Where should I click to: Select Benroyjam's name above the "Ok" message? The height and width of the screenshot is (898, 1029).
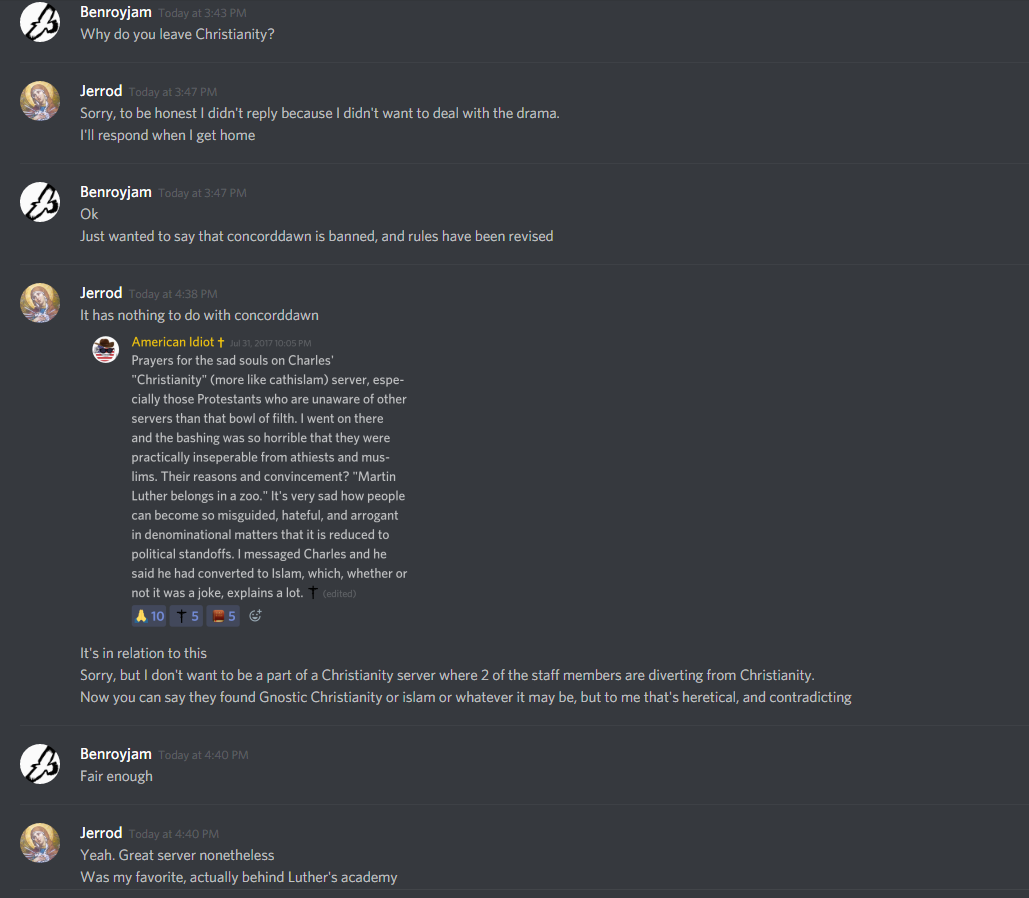[x=116, y=192]
